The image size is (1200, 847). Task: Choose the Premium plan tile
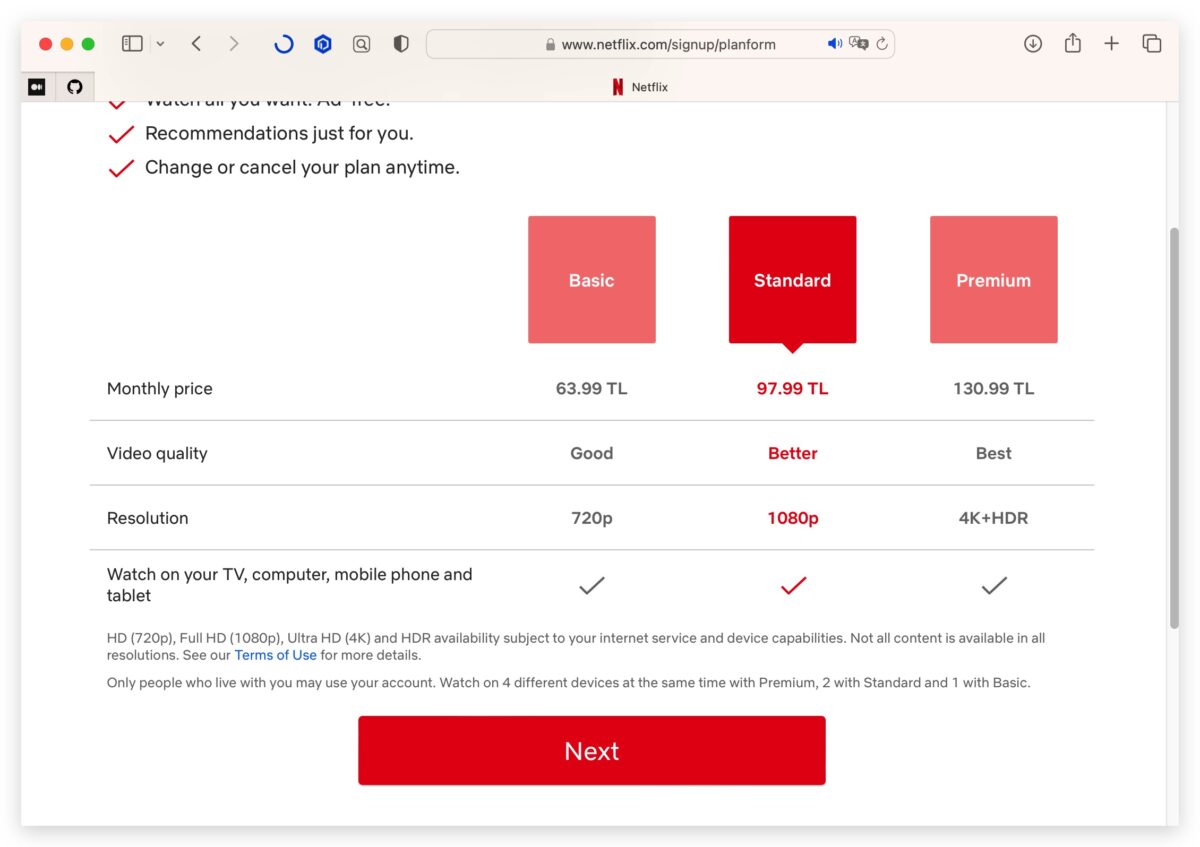(993, 280)
